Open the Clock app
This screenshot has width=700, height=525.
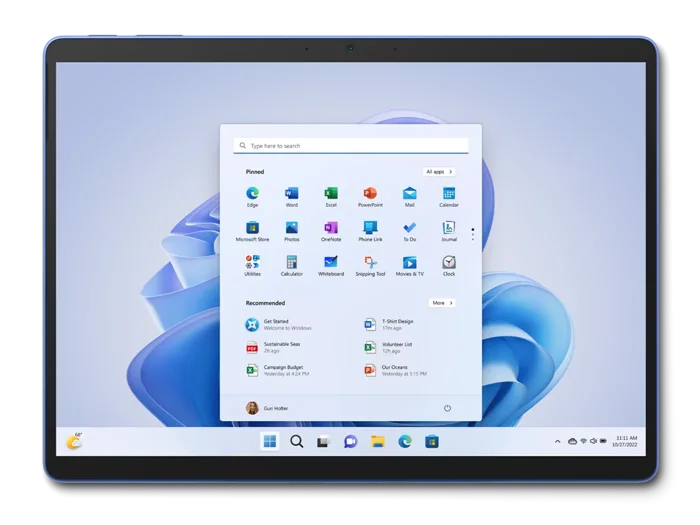click(449, 266)
